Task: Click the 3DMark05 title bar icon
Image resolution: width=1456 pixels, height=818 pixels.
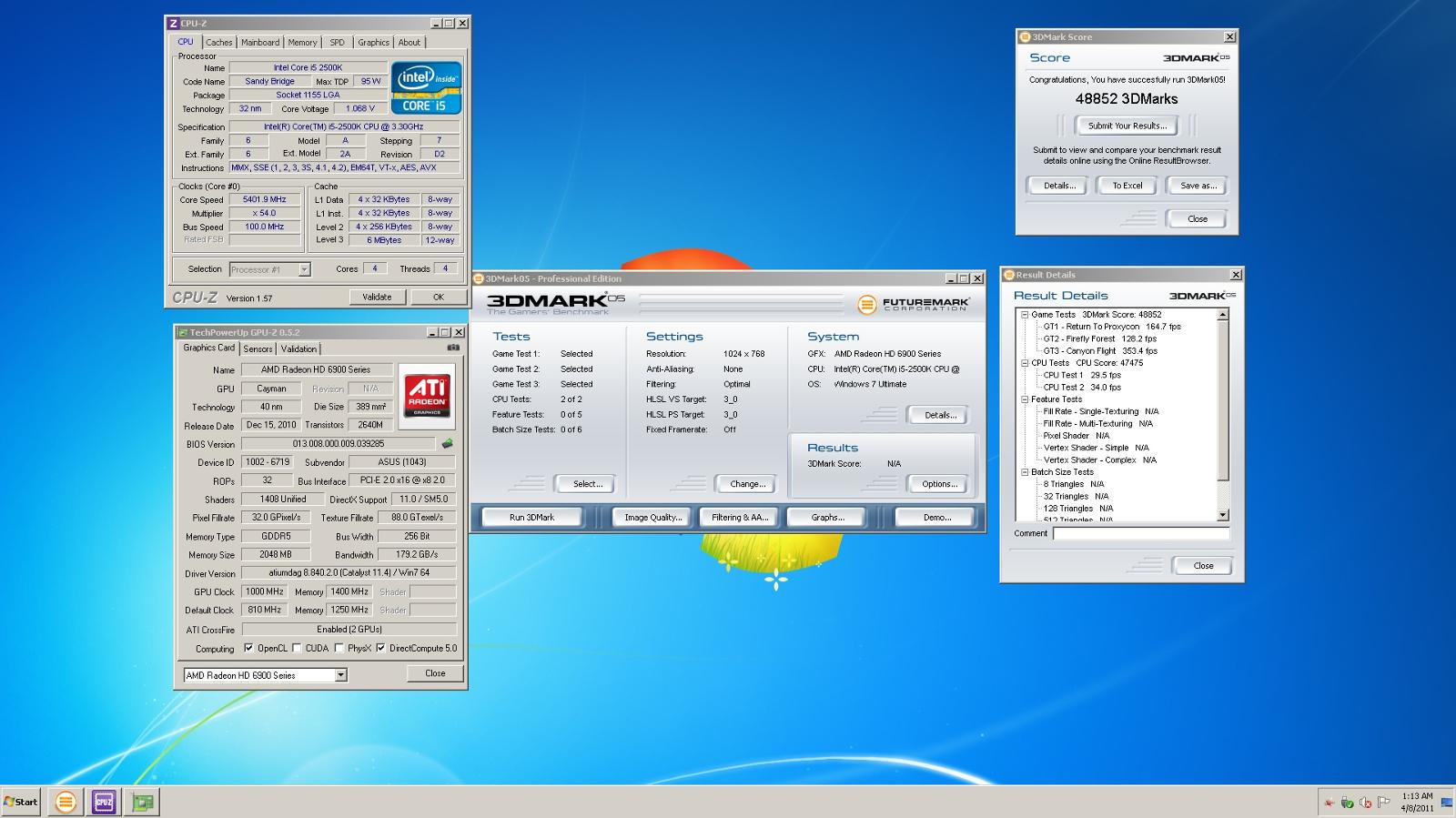Action: (479, 278)
